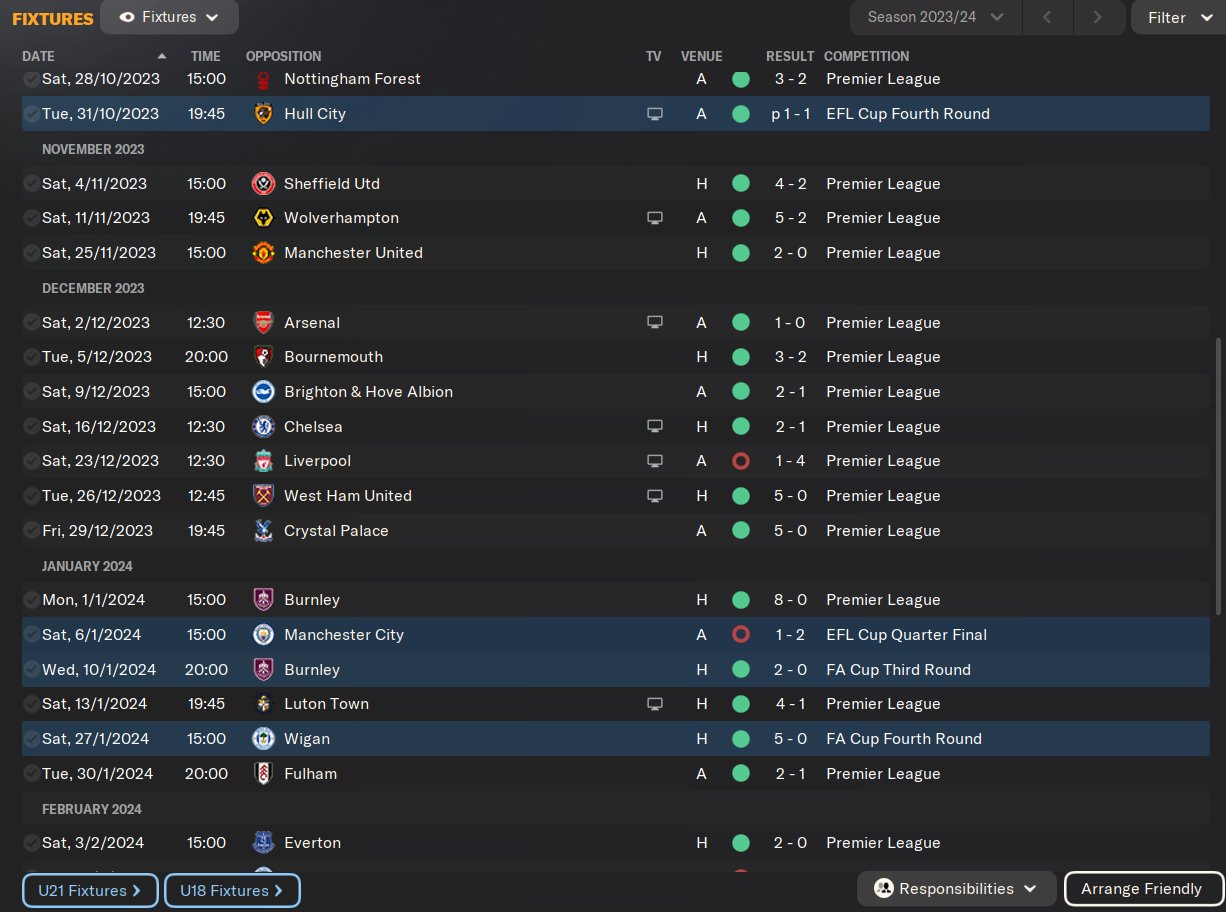Image resolution: width=1226 pixels, height=912 pixels.
Task: Toggle checkmark beside Sat, 2/12/2023 fixture
Action: point(32,323)
